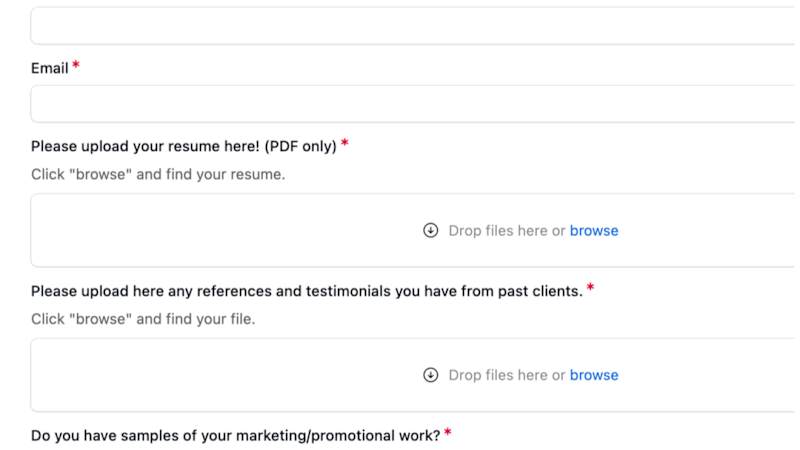Click the "Drop files here or" text for references
800x450 pixels.
pyautogui.click(x=507, y=375)
